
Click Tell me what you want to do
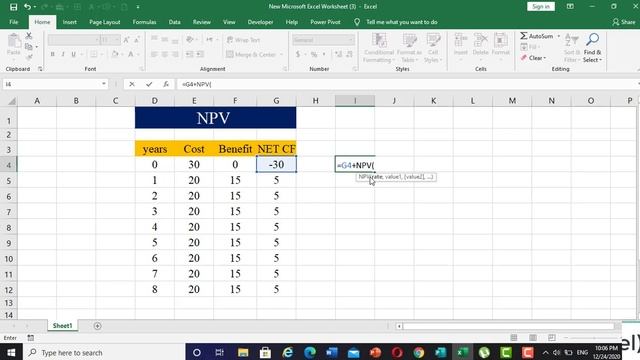click(402, 22)
